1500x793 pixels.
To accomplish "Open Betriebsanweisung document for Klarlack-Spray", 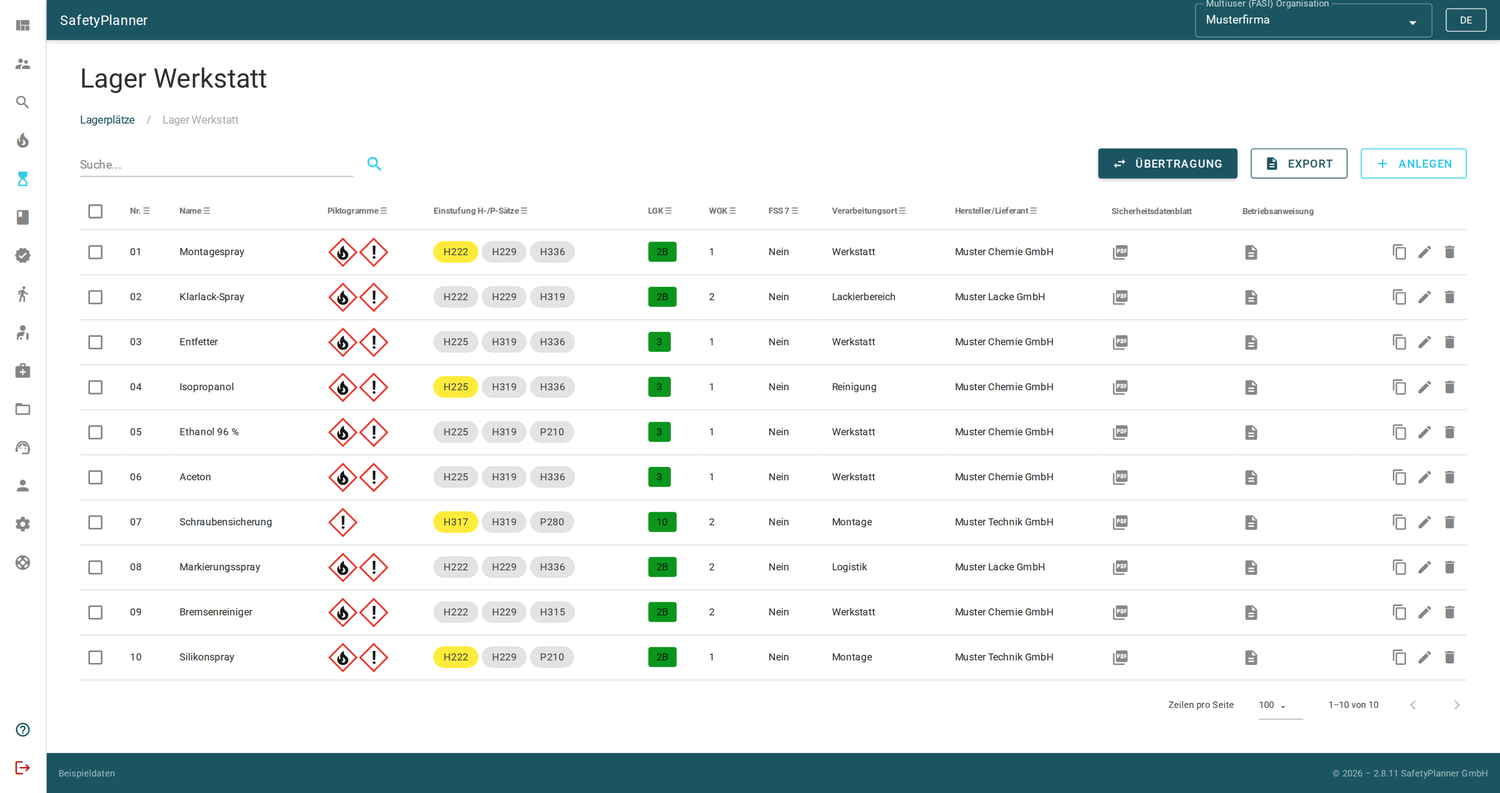I will pos(1251,297).
